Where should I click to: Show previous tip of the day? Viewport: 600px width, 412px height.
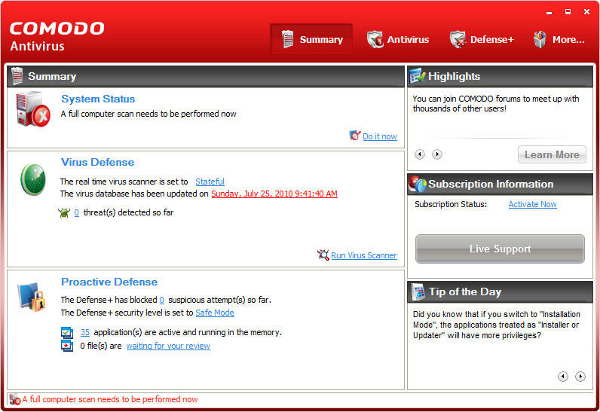point(563,376)
